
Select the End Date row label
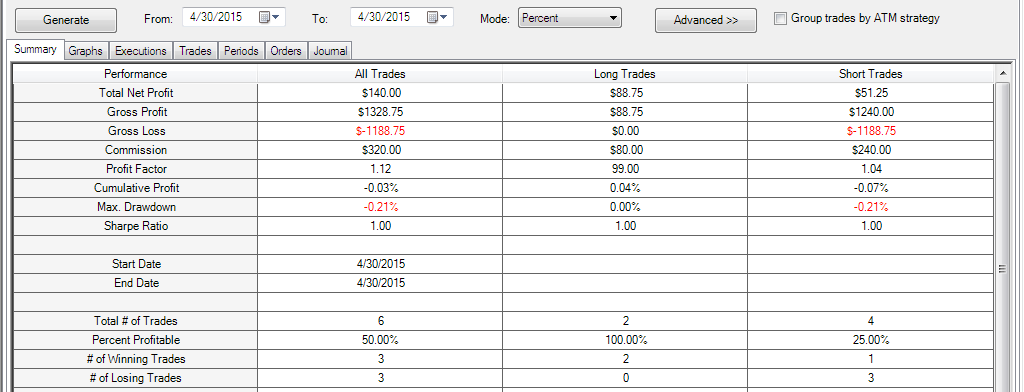pos(135,283)
